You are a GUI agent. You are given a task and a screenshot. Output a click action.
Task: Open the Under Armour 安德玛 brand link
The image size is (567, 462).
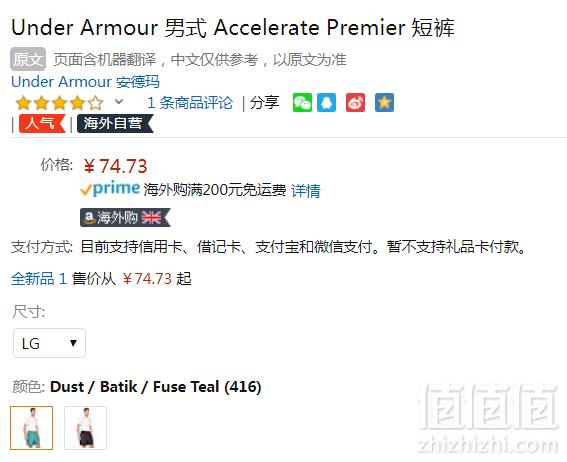(85, 82)
